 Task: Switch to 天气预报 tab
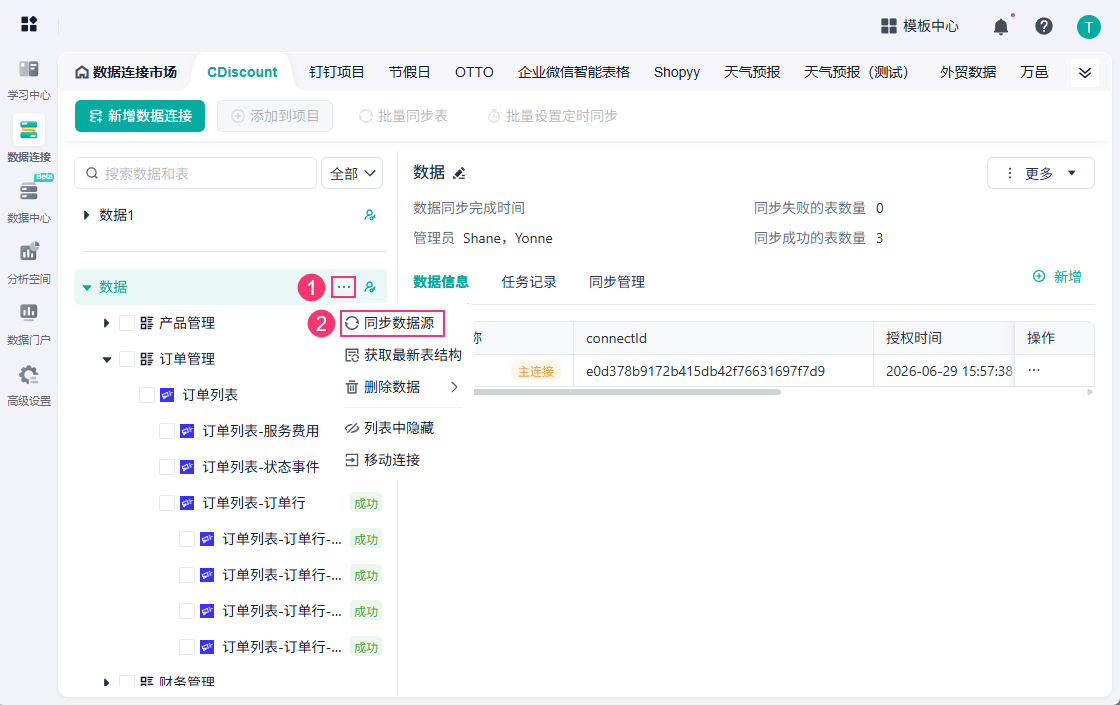[751, 72]
